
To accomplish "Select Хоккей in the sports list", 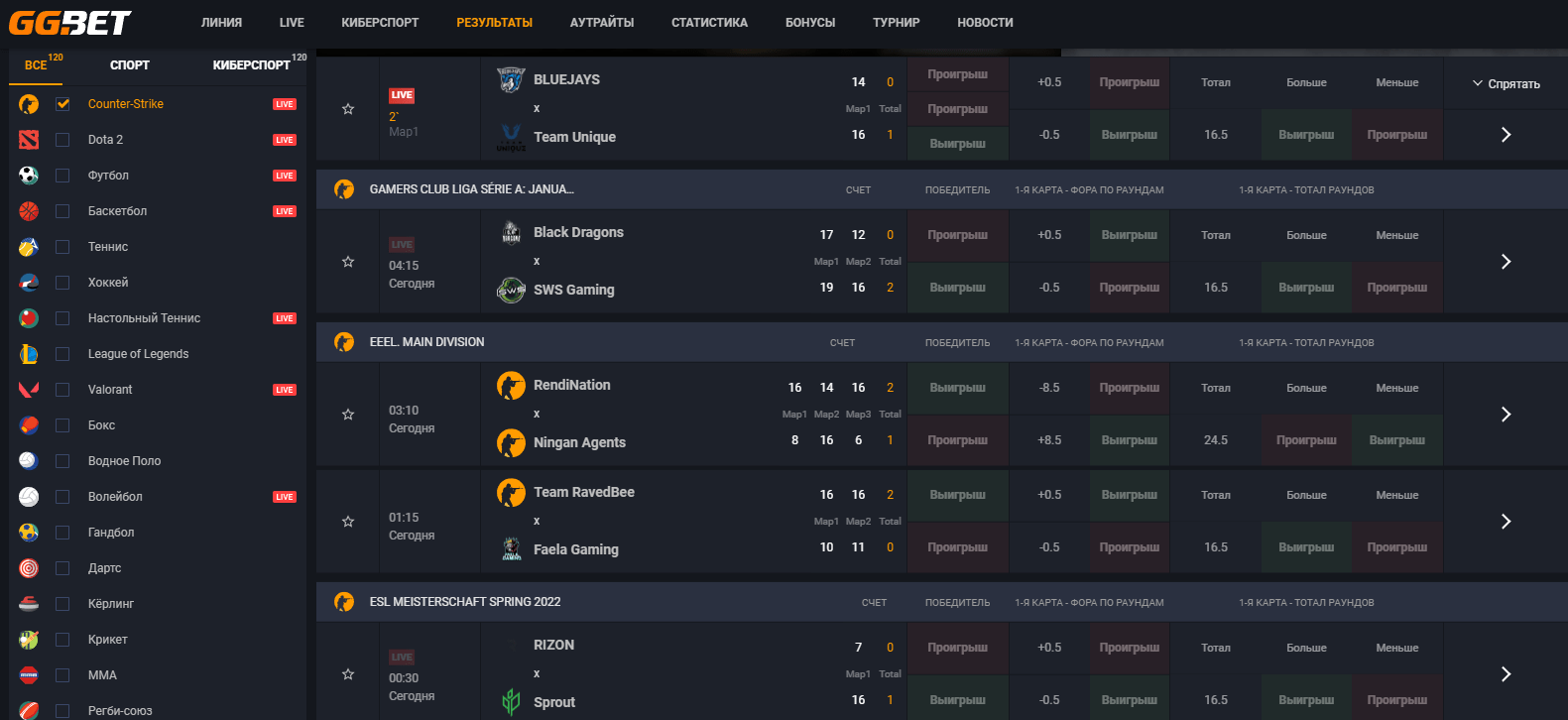I will point(108,283).
